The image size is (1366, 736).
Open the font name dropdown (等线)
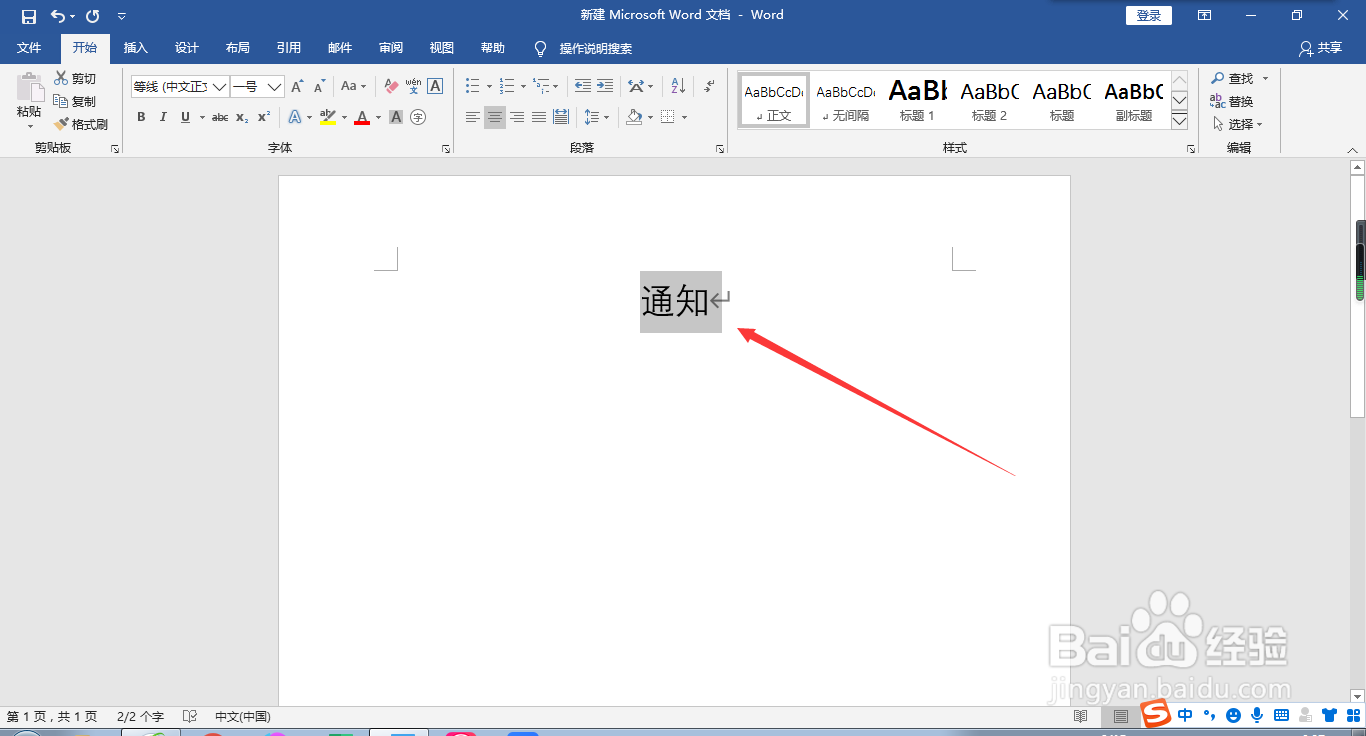[x=219, y=87]
